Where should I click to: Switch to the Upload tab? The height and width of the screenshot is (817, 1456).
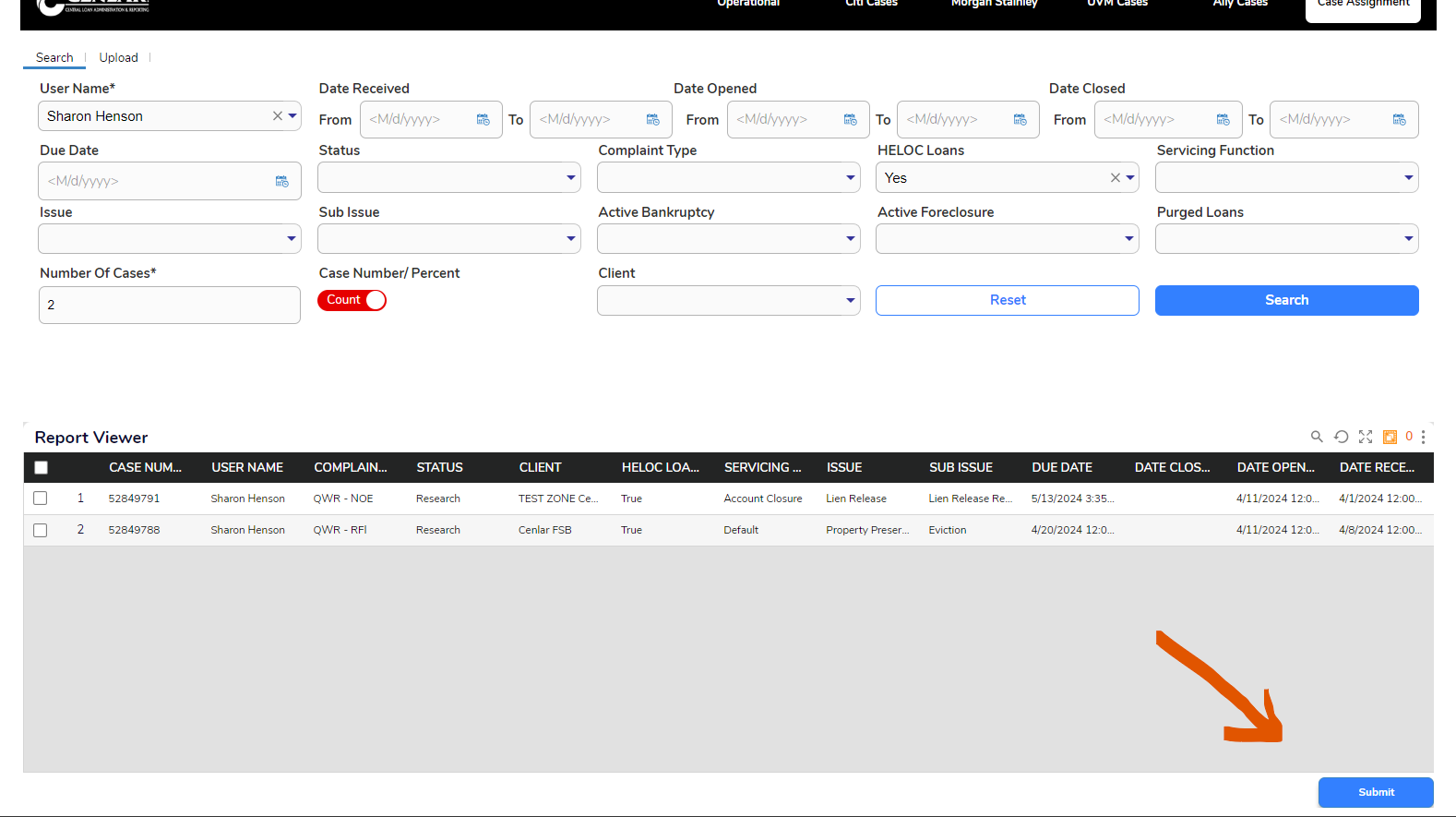pyautogui.click(x=119, y=57)
